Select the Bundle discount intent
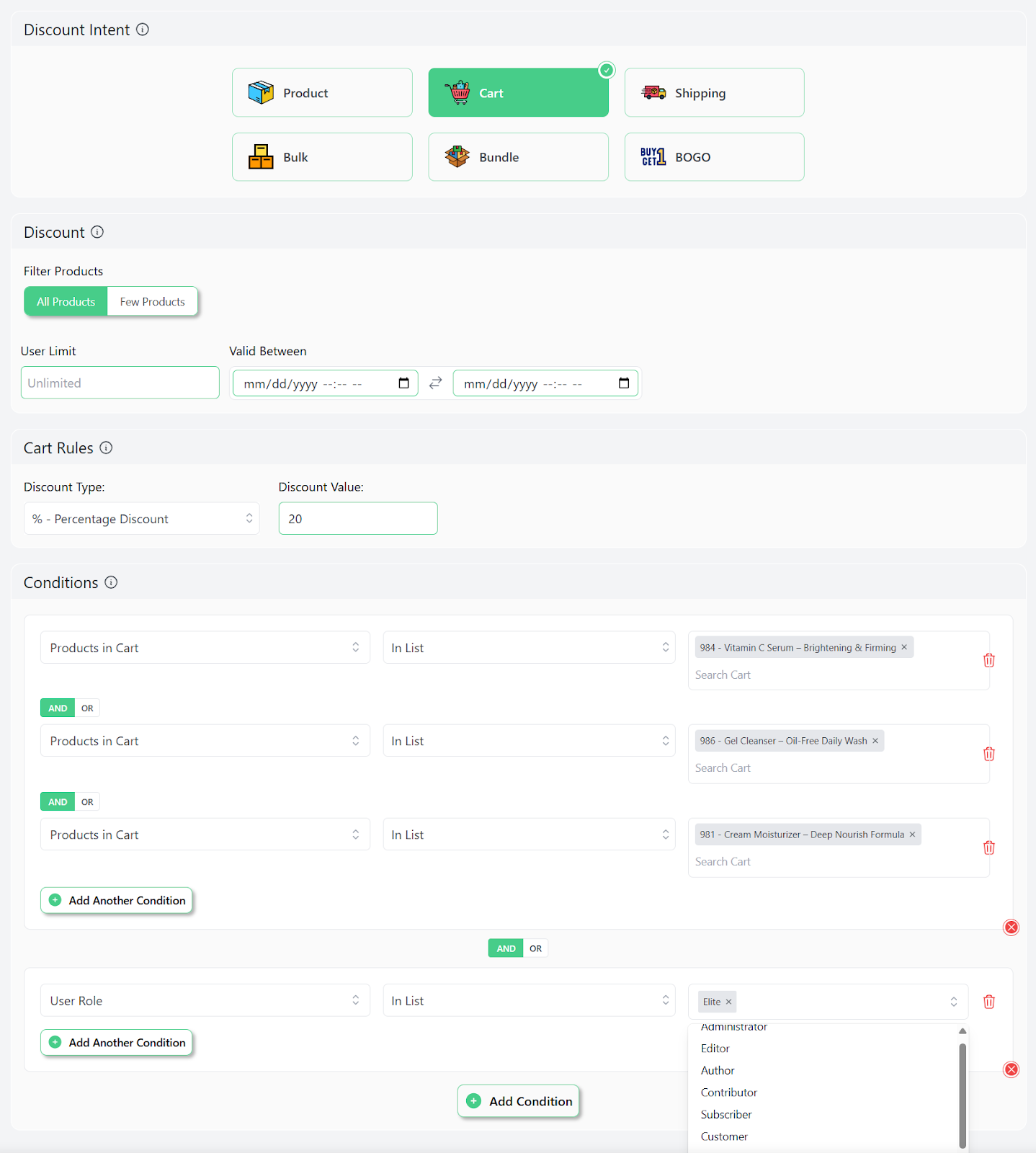This screenshot has width=1036, height=1153. click(518, 156)
